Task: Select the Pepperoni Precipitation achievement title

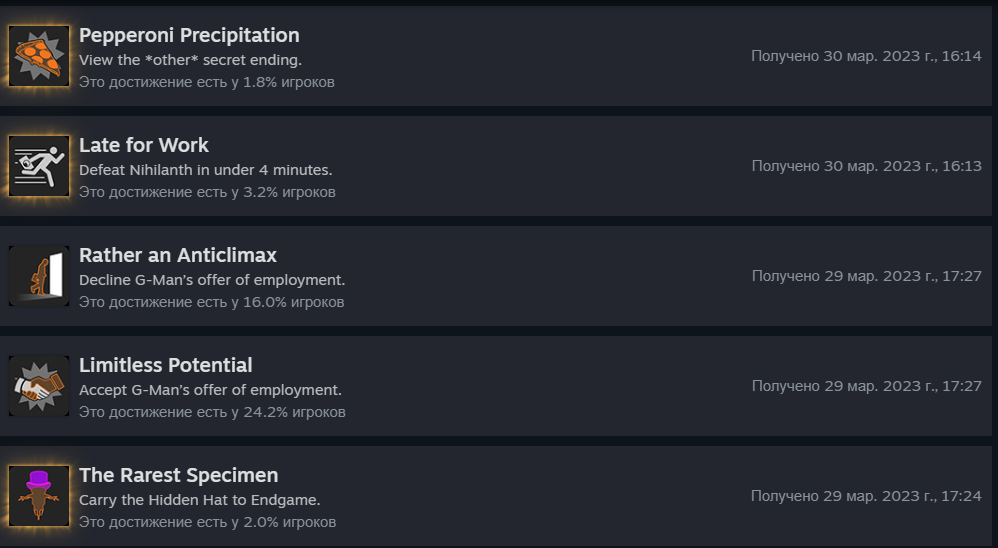Action: (189, 35)
